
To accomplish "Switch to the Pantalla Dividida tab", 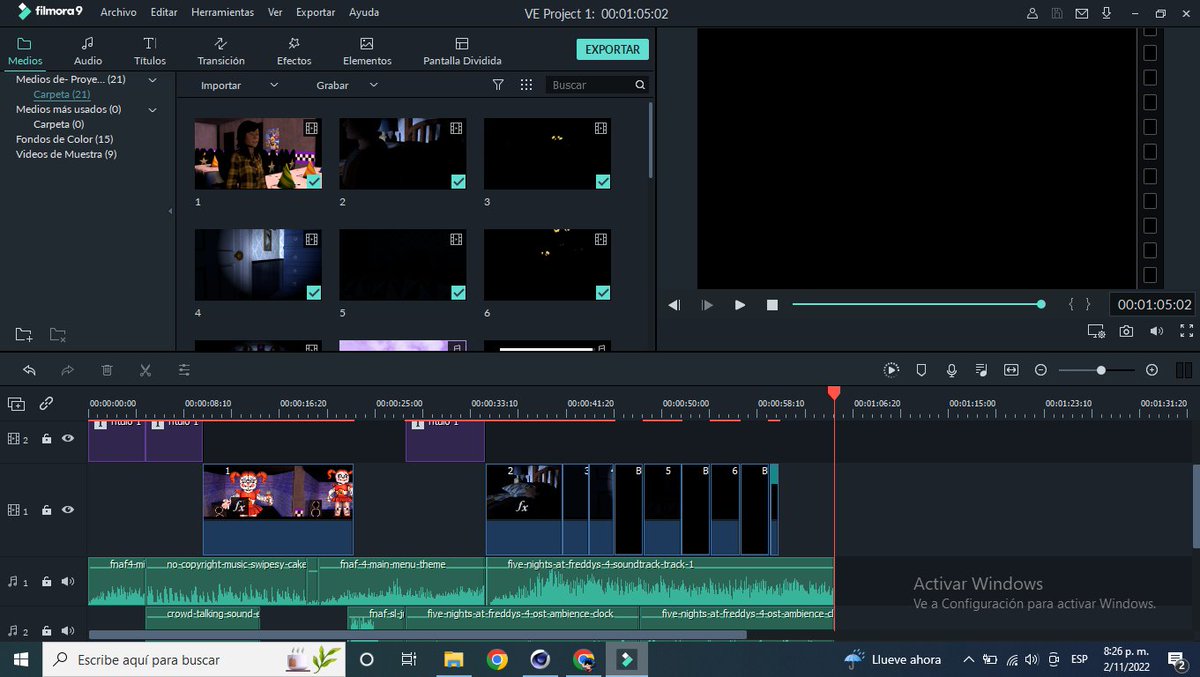I will (x=462, y=51).
